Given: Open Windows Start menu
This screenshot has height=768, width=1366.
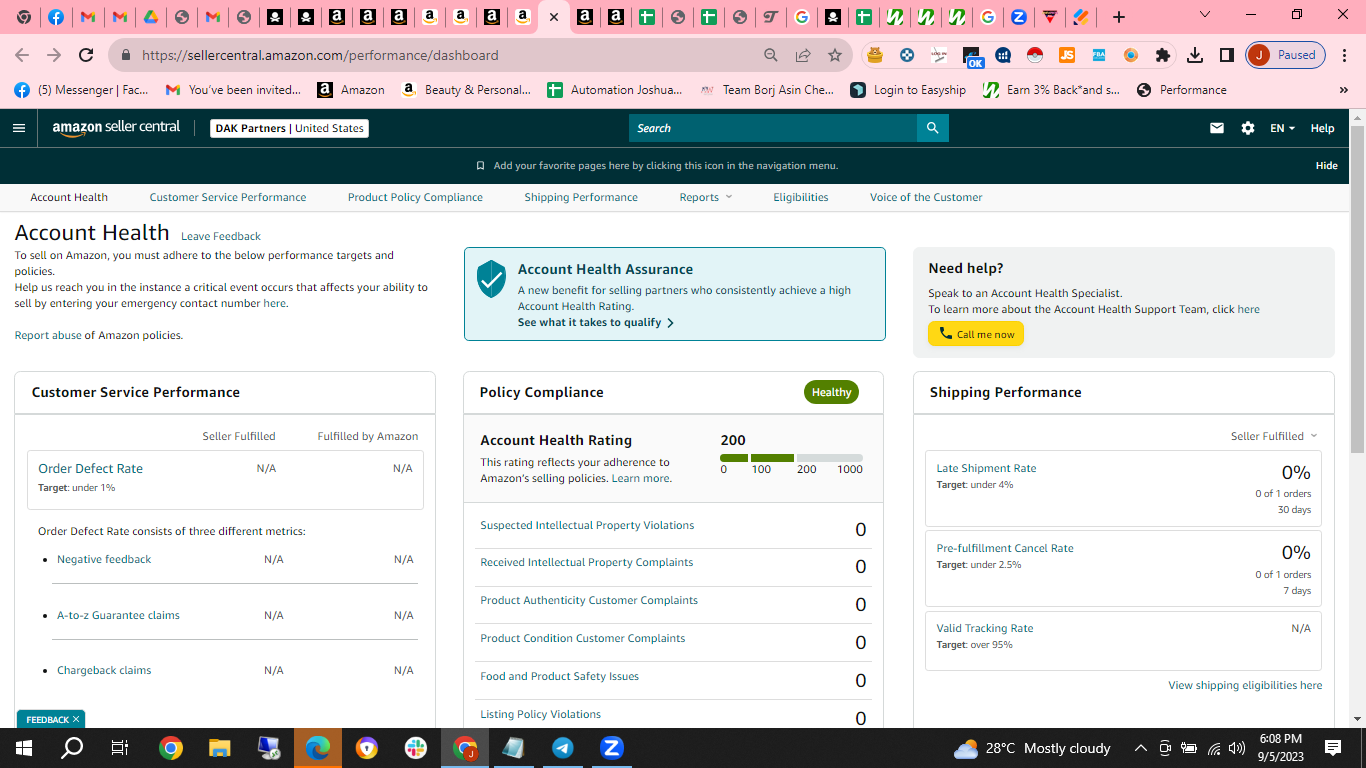Looking at the screenshot, I should click(24, 748).
